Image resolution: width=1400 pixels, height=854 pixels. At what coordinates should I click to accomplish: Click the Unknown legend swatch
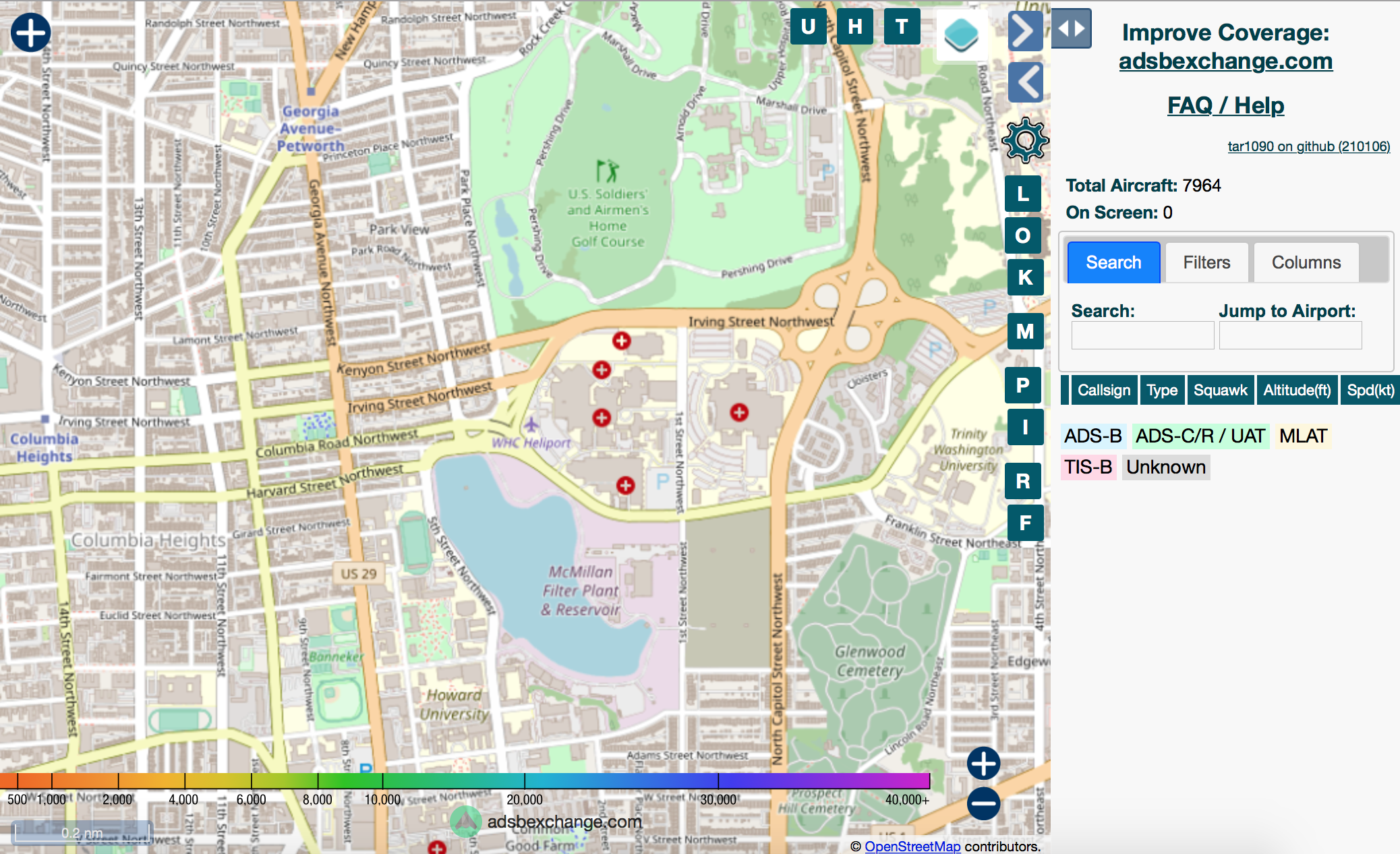[1166, 467]
